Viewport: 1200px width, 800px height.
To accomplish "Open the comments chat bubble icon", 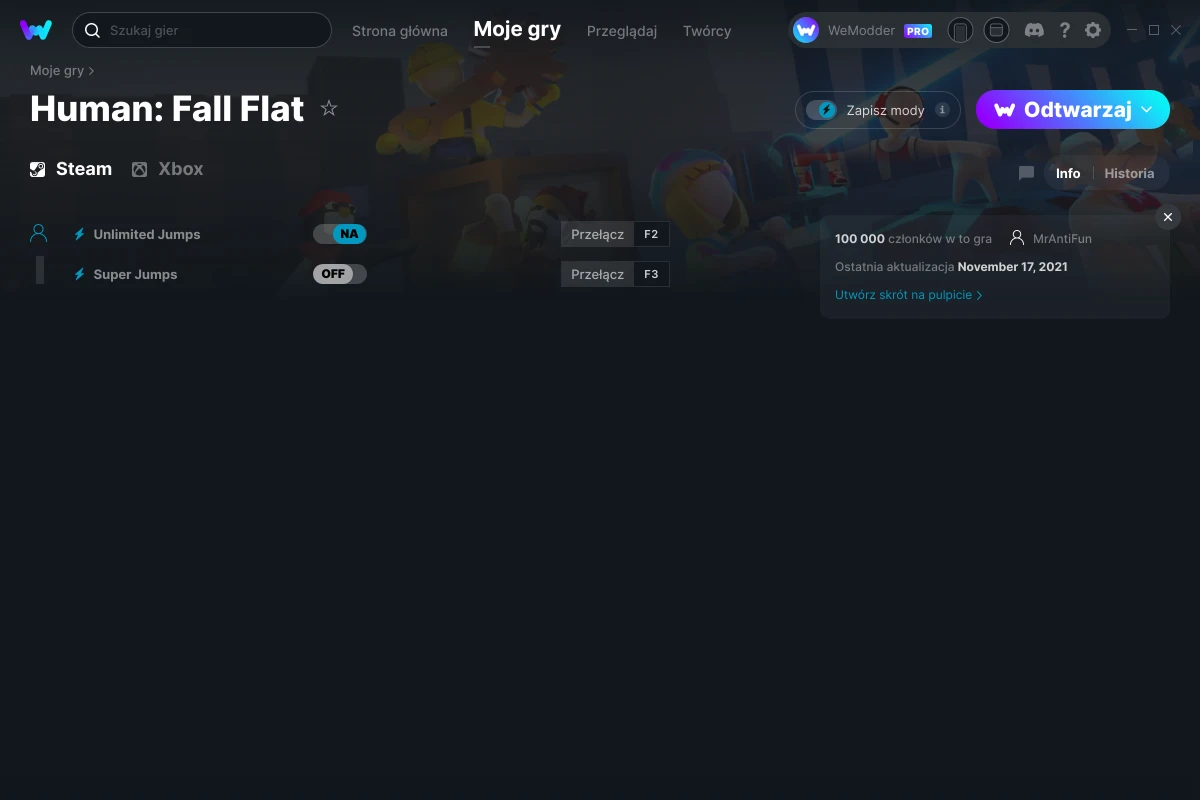I will [x=1026, y=173].
